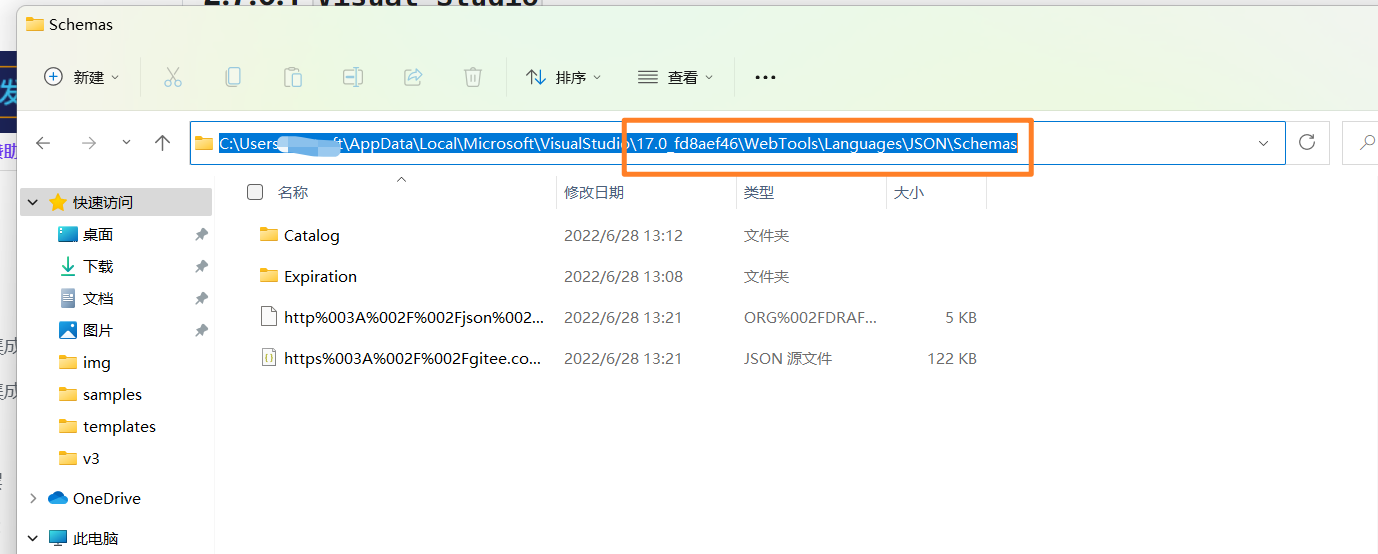
Task: Click the Share icon in toolbar
Action: coord(412,77)
